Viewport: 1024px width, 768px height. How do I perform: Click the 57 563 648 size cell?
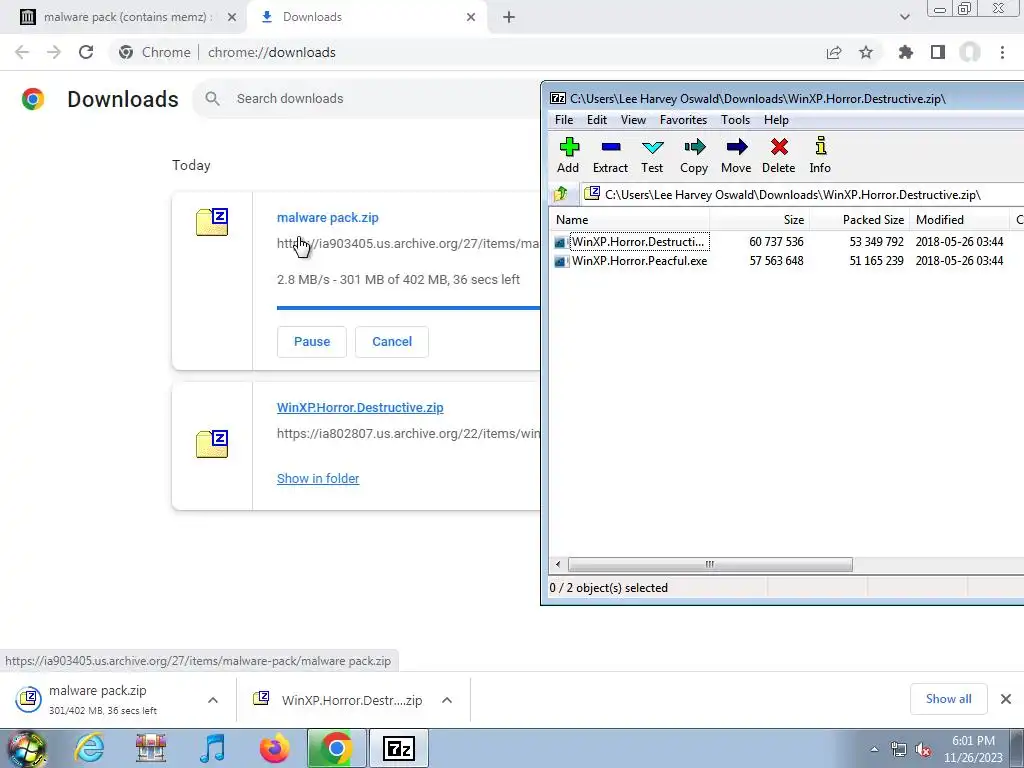[x=776, y=261]
